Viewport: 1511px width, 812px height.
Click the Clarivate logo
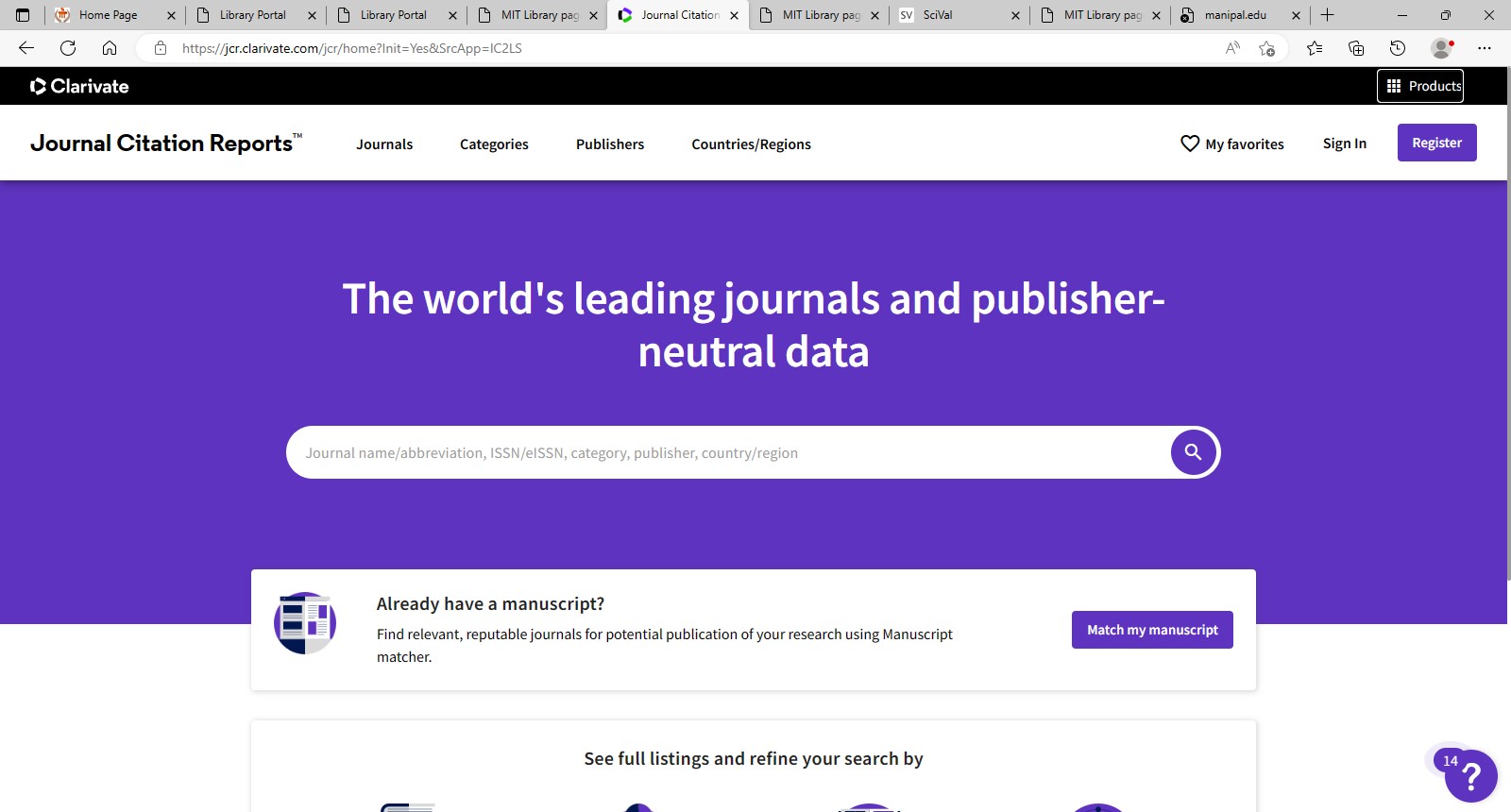(79, 86)
